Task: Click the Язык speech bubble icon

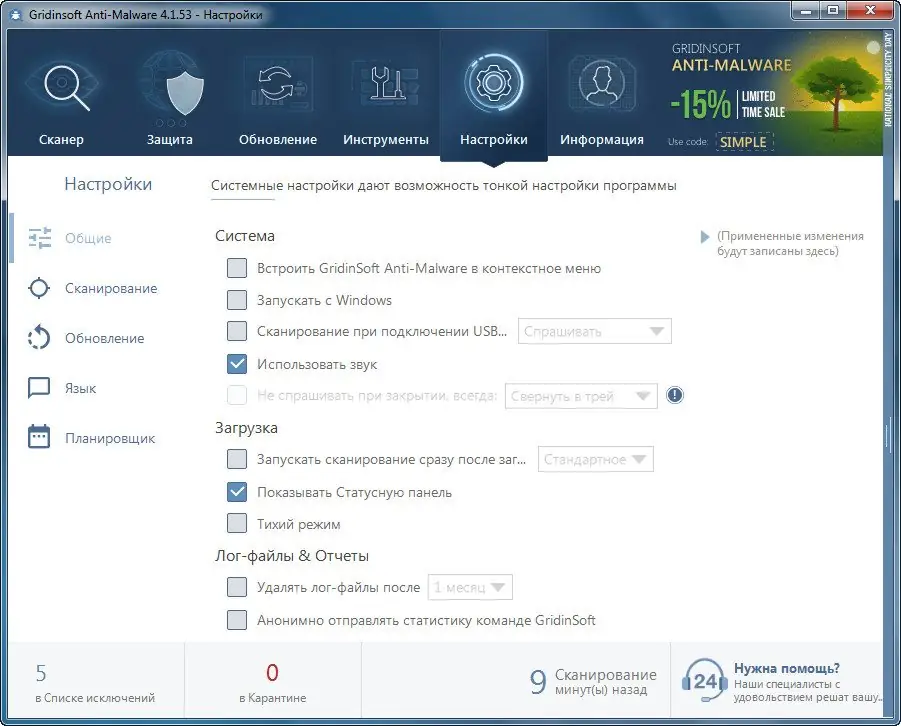Action: pos(39,387)
